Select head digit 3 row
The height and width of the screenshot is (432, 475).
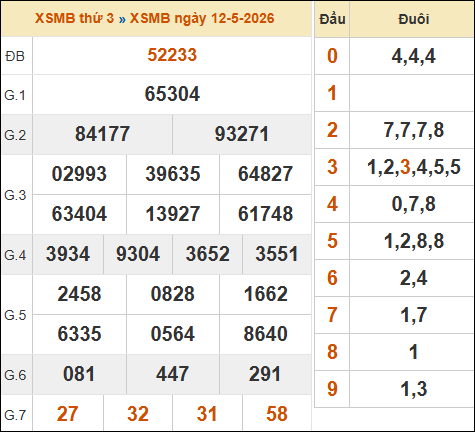pos(395,167)
